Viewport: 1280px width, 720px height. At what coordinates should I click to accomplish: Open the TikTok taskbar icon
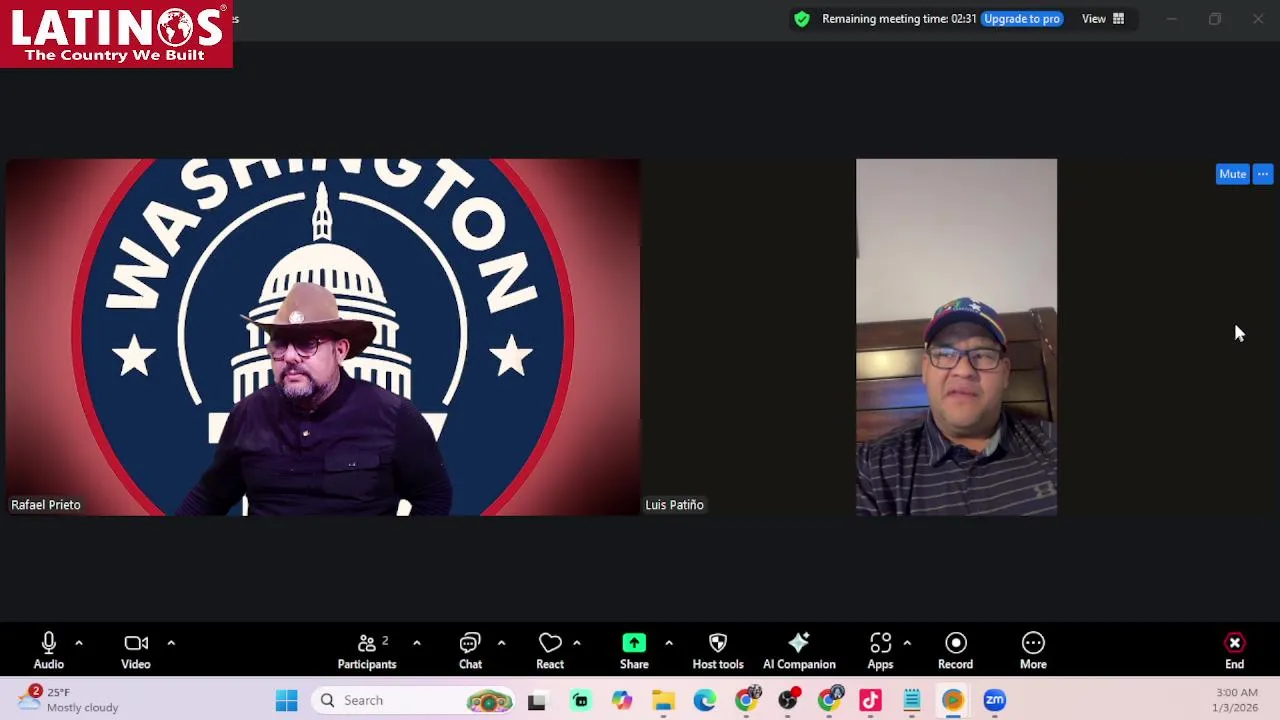870,700
